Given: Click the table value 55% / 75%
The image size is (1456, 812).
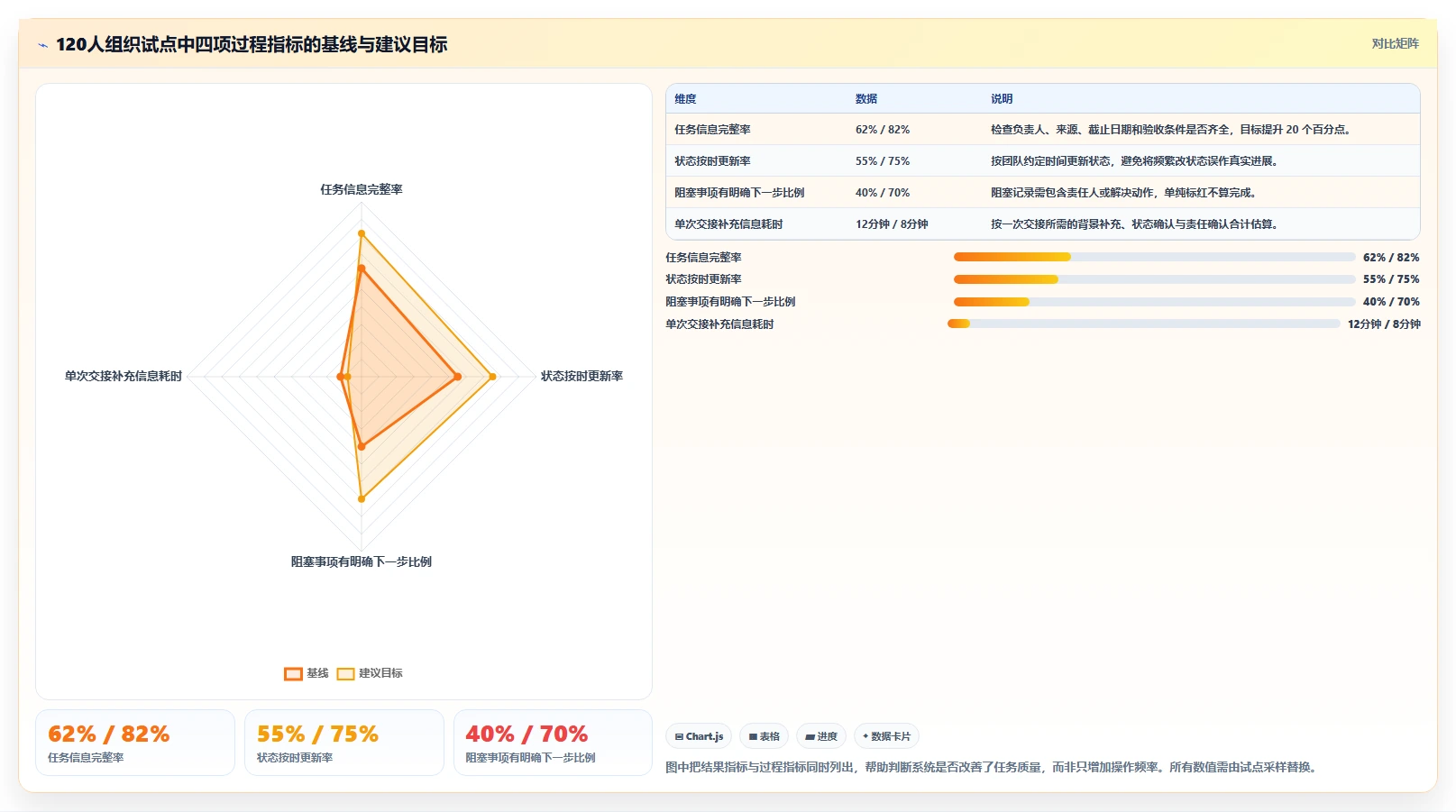Looking at the screenshot, I should click(x=883, y=161).
